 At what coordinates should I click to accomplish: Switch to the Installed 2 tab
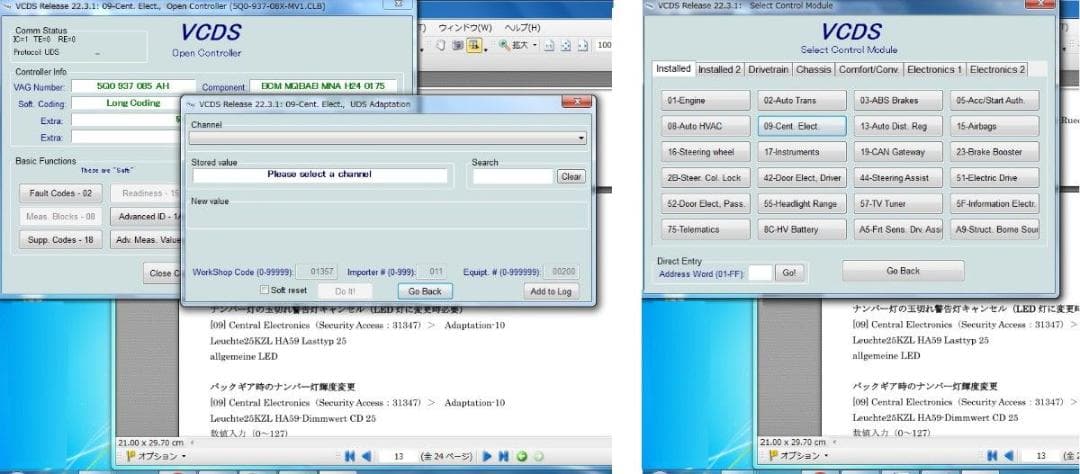point(719,70)
